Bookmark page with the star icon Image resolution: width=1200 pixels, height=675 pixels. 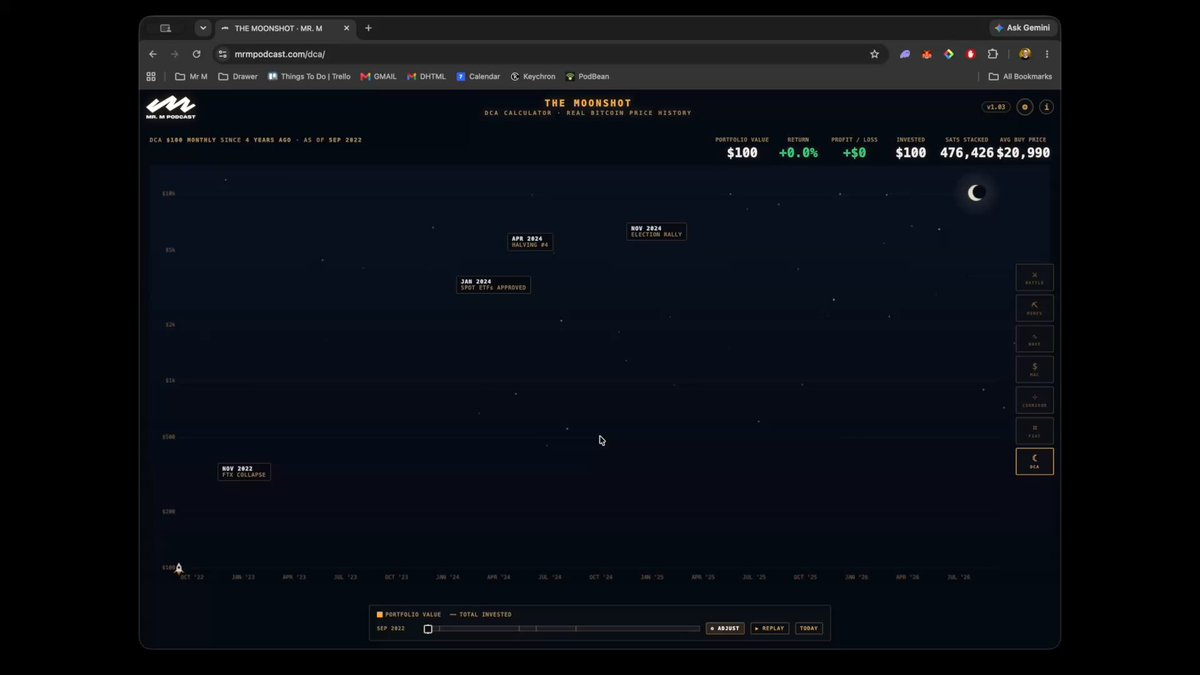click(874, 54)
